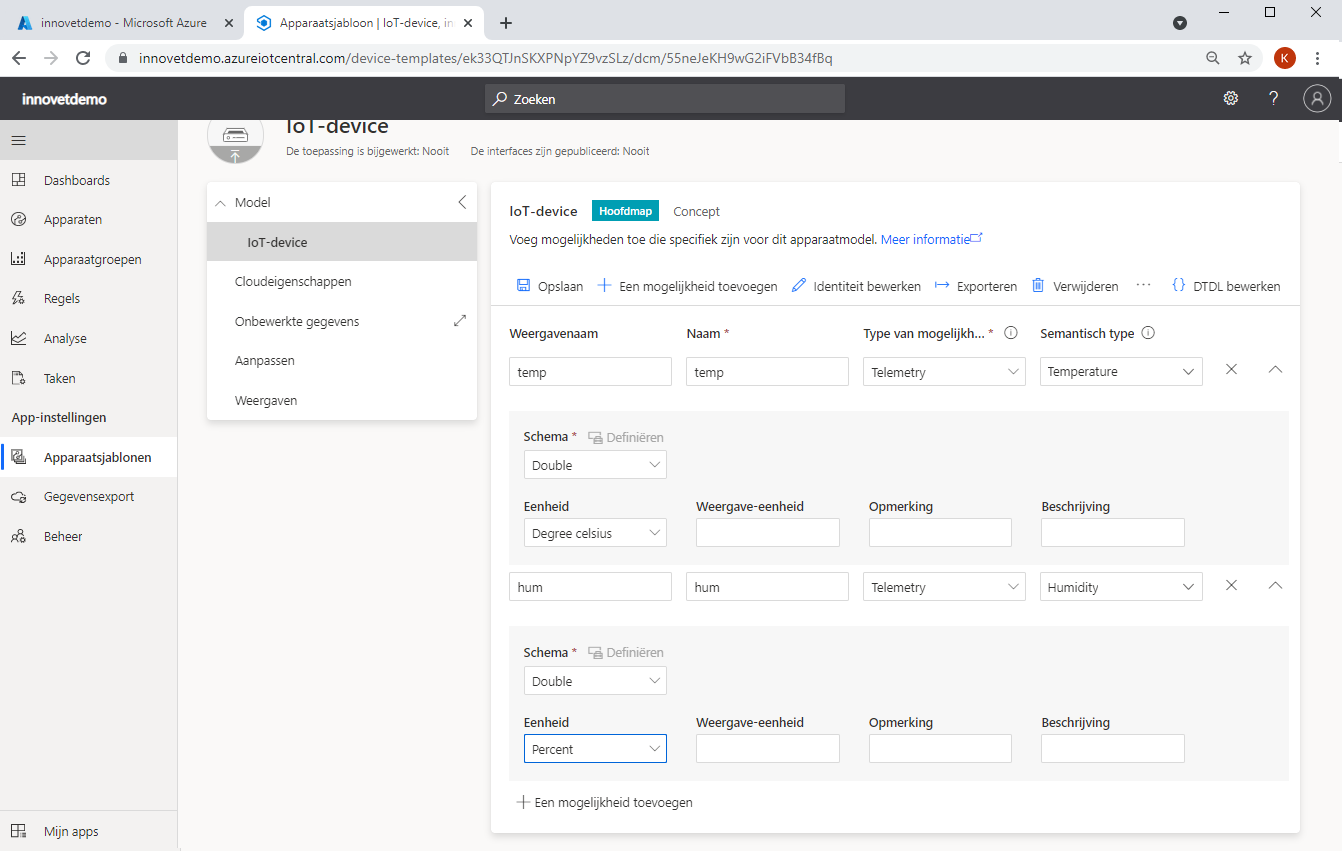Open Type dropdown for temp row
1342x851 pixels.
944,372
